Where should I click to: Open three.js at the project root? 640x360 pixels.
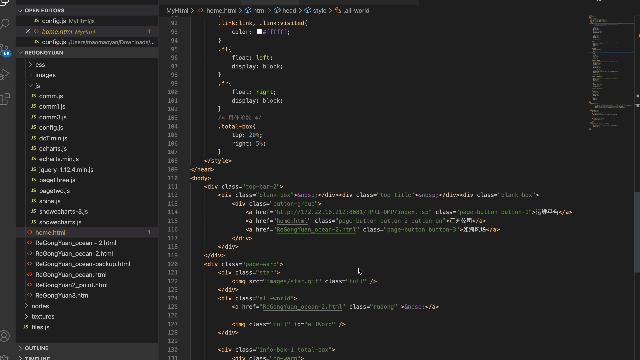[40, 327]
